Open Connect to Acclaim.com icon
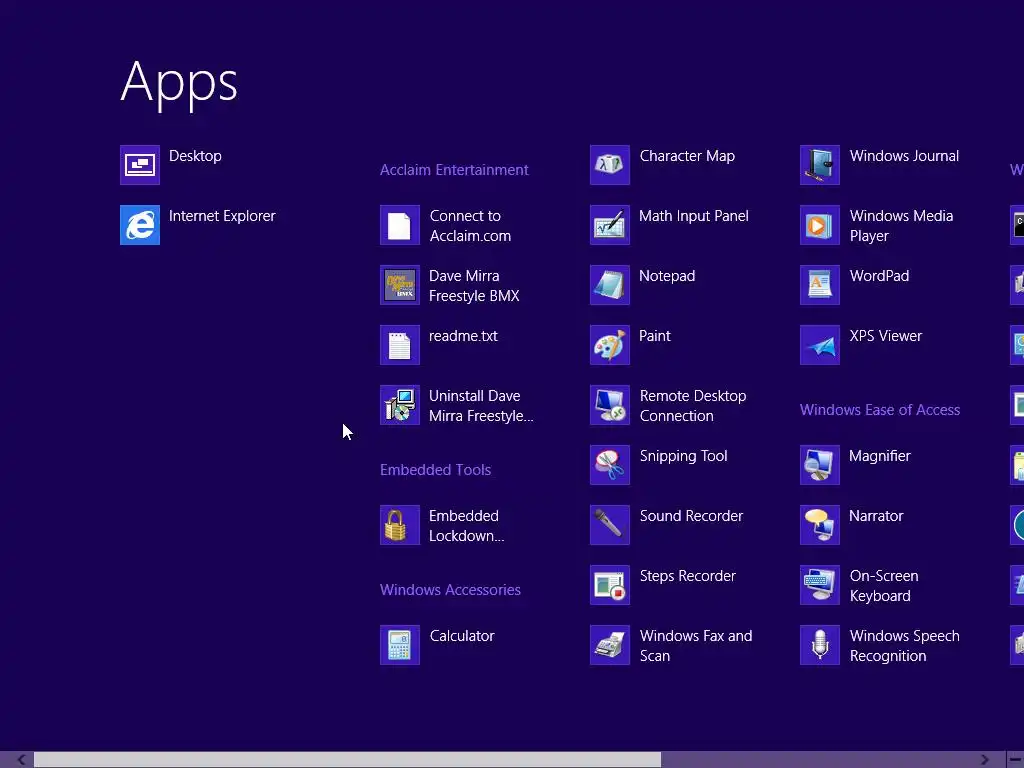The height and width of the screenshot is (768, 1024). (x=400, y=225)
